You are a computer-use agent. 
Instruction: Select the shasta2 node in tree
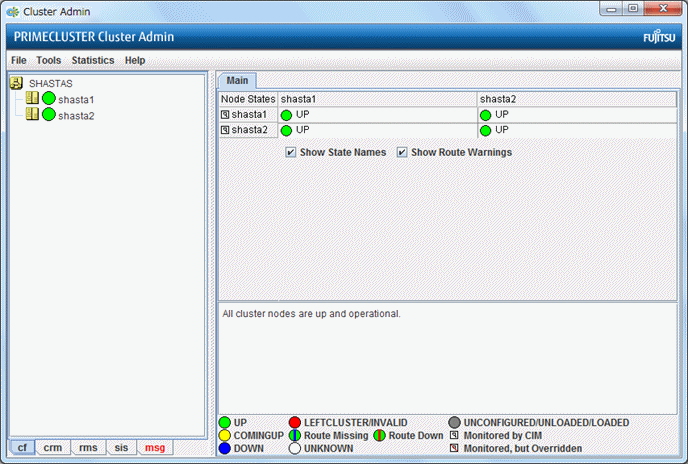pos(76,115)
